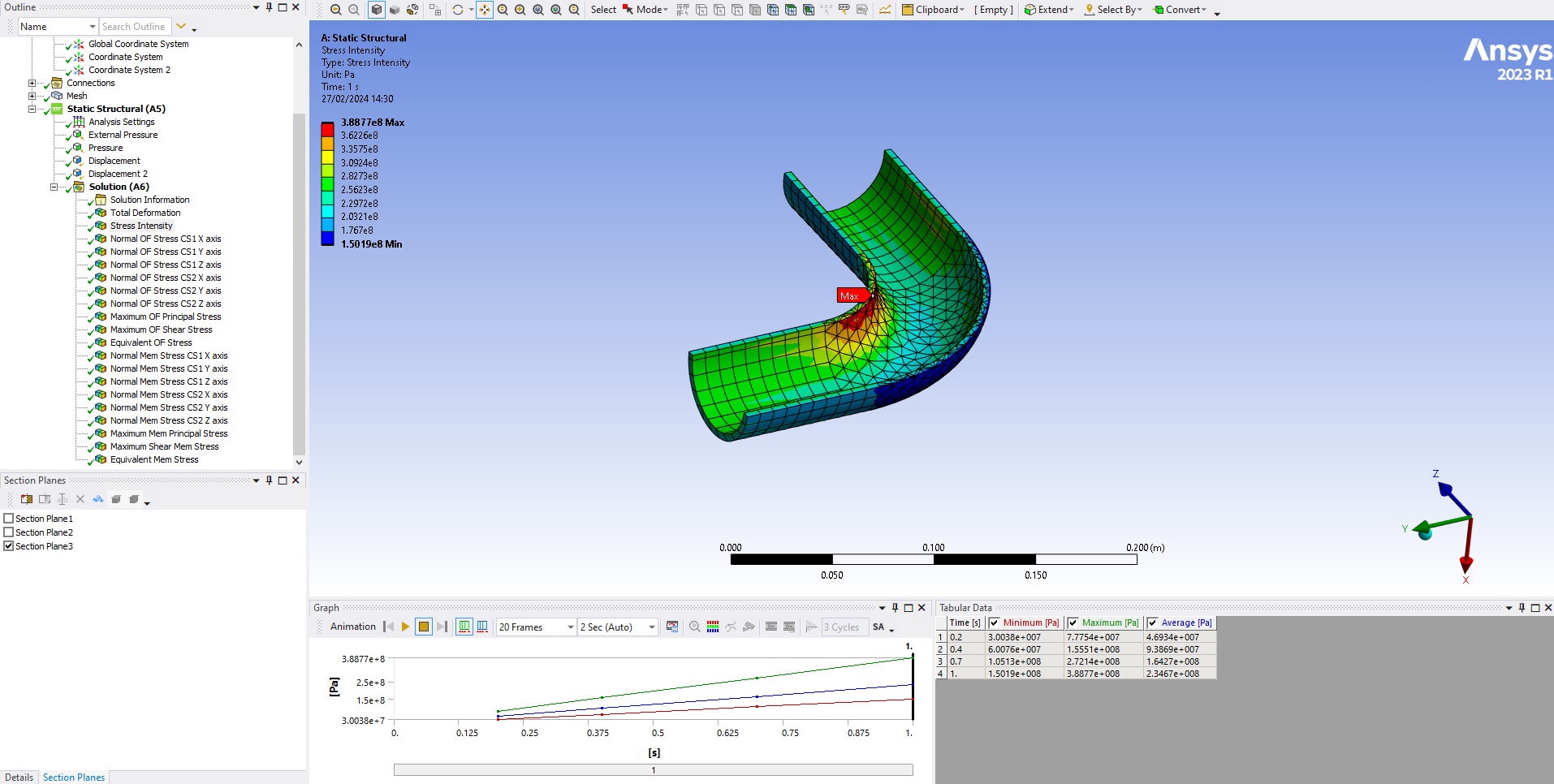Viewport: 1554px width, 784px height.
Task: Click the Chart icon in the top toolbar
Action: pyautogui.click(x=885, y=10)
